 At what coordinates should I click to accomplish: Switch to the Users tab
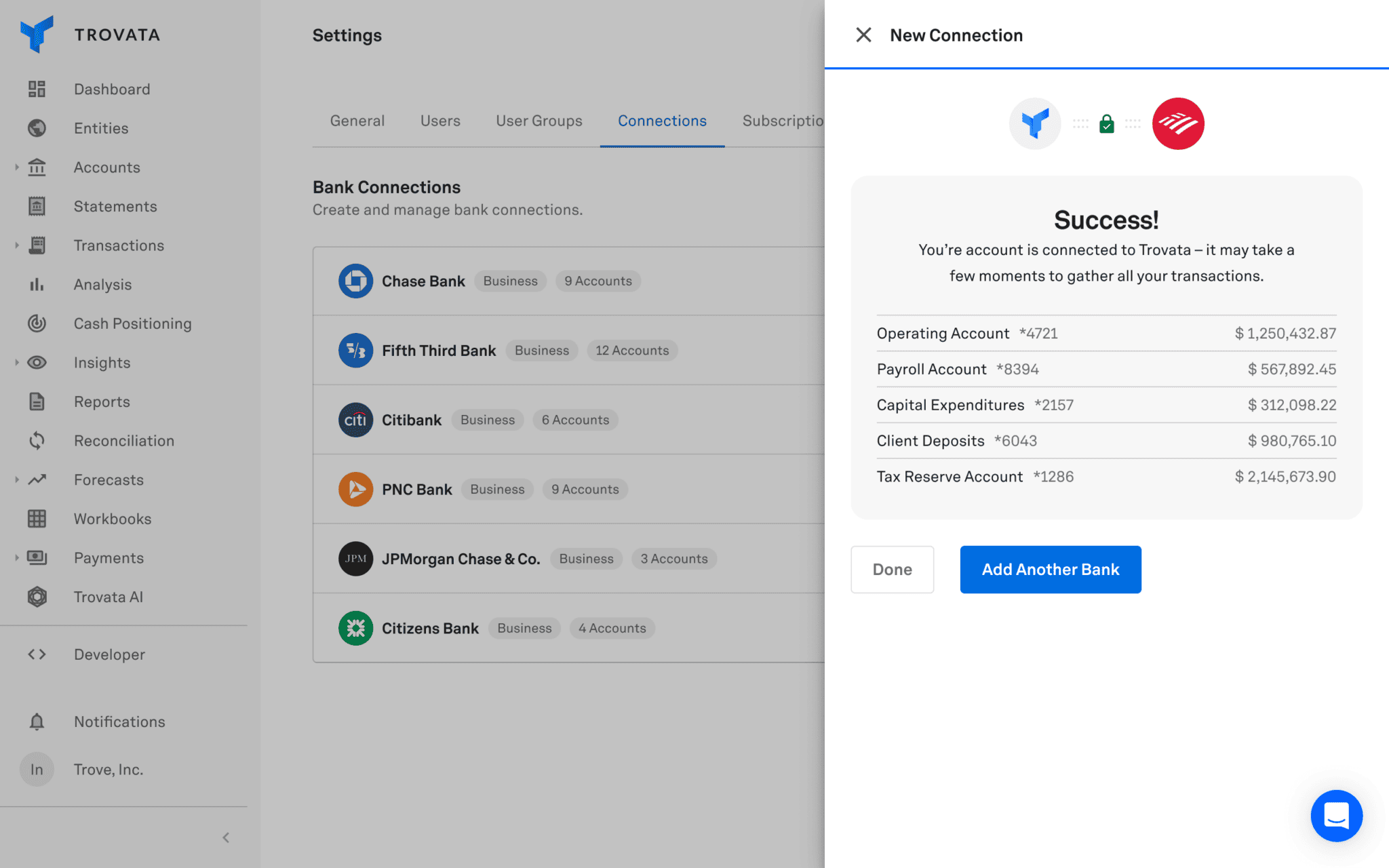(x=440, y=121)
